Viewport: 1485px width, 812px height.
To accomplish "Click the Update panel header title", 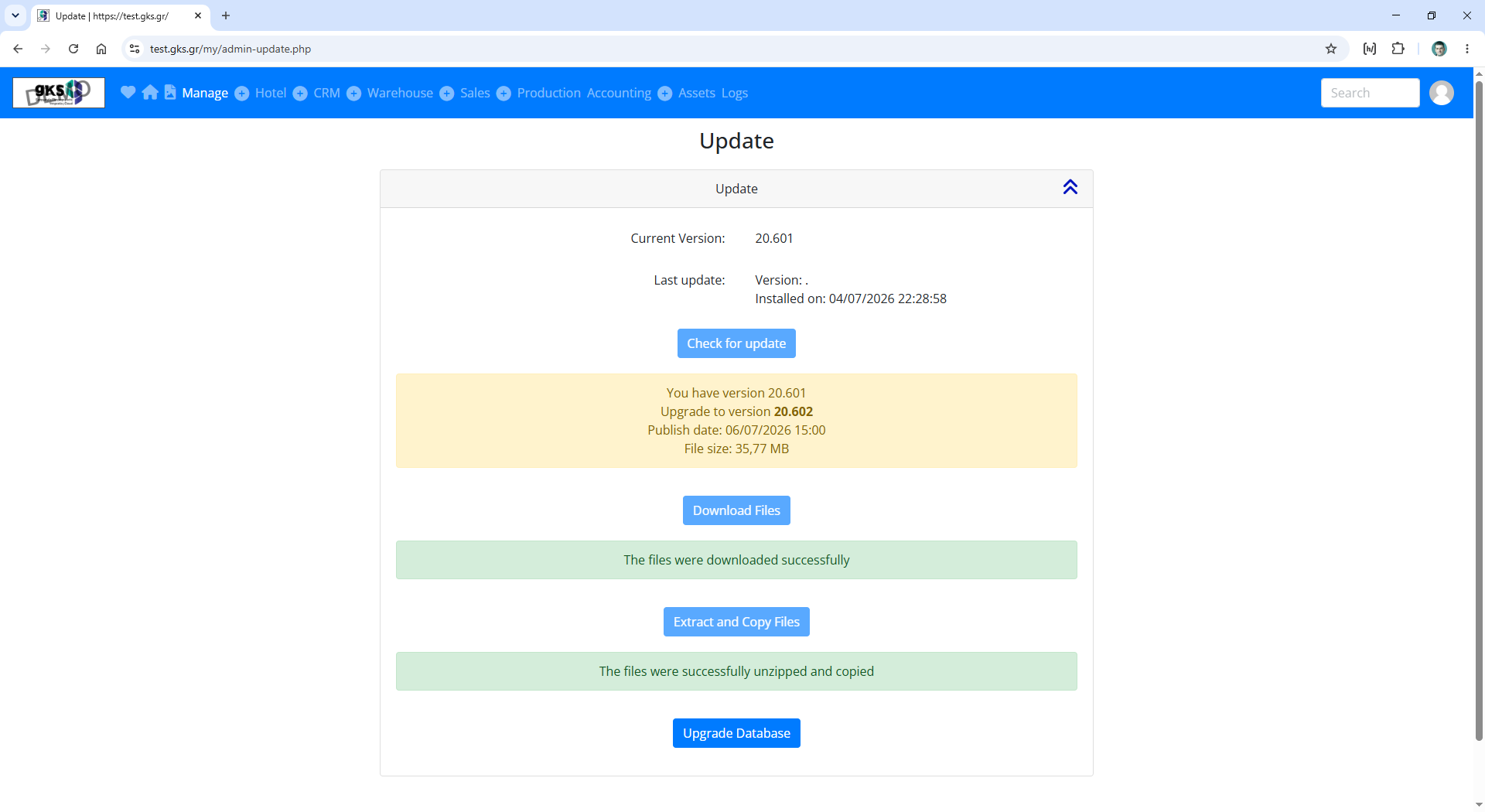I will tap(736, 189).
